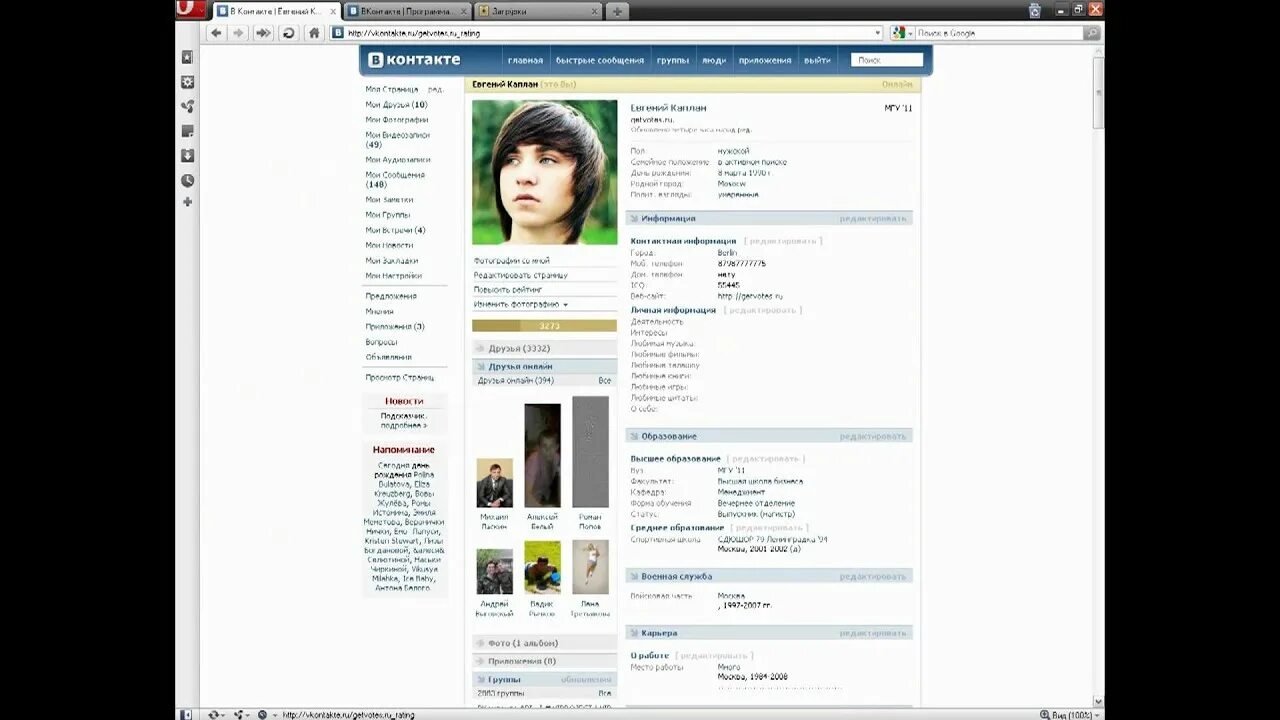
Task: Open 'главная' in VK top menu
Action: pos(525,60)
